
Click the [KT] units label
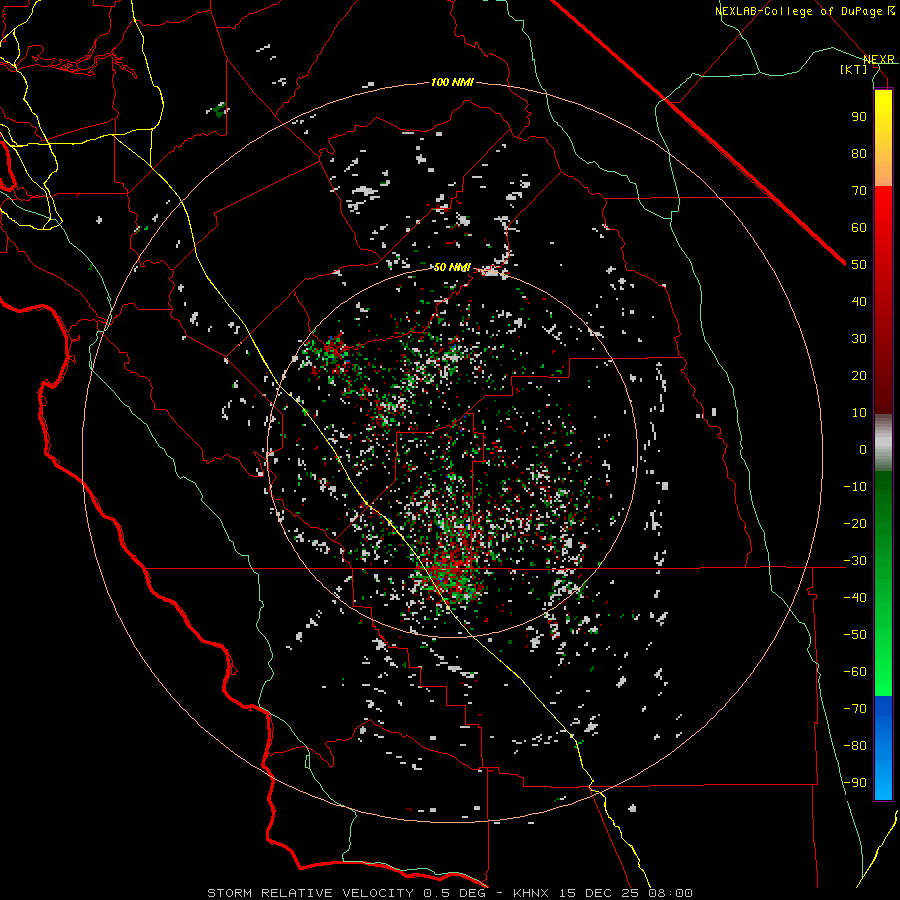coord(854,69)
